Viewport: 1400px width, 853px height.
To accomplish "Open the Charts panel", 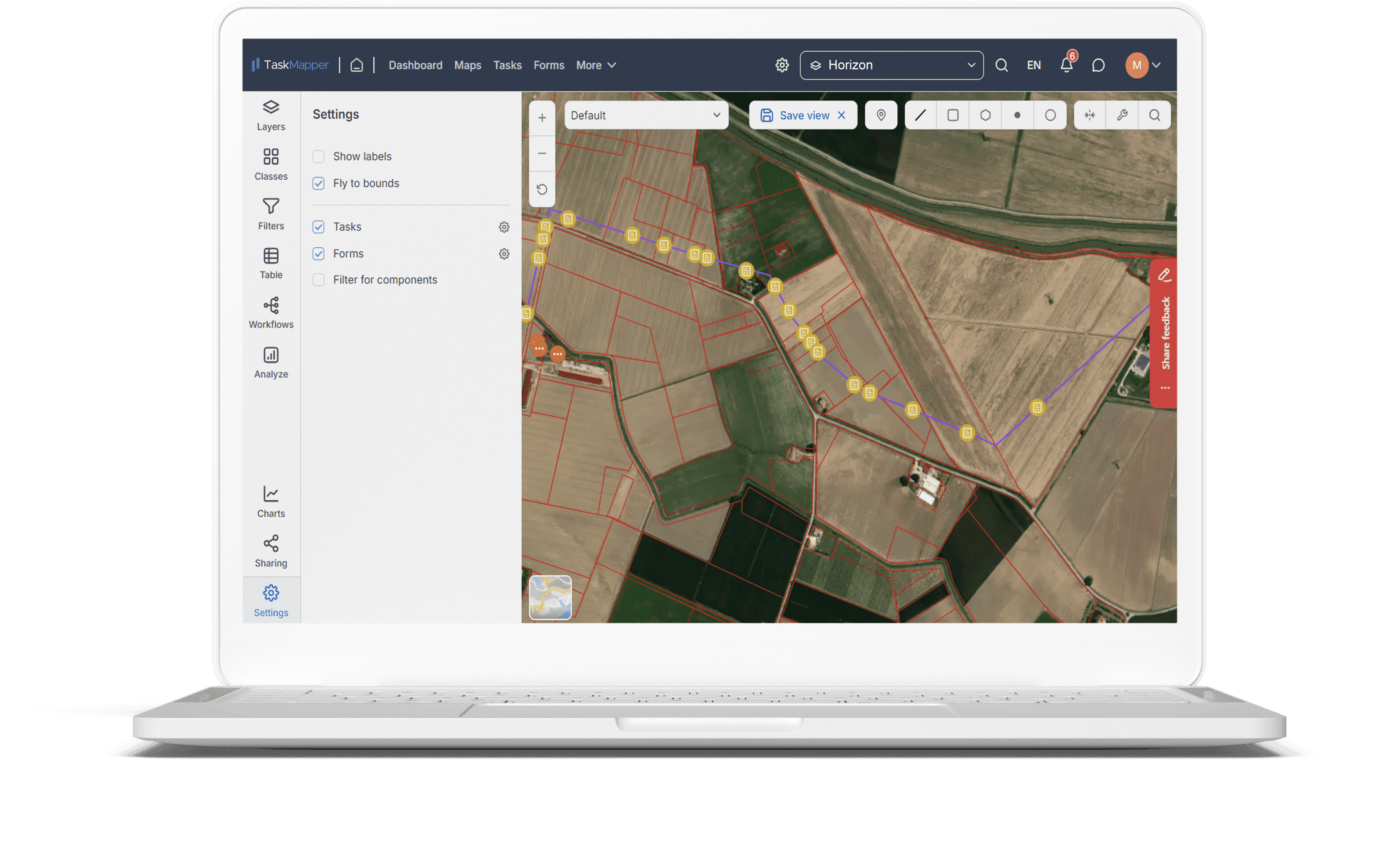I will 271,502.
